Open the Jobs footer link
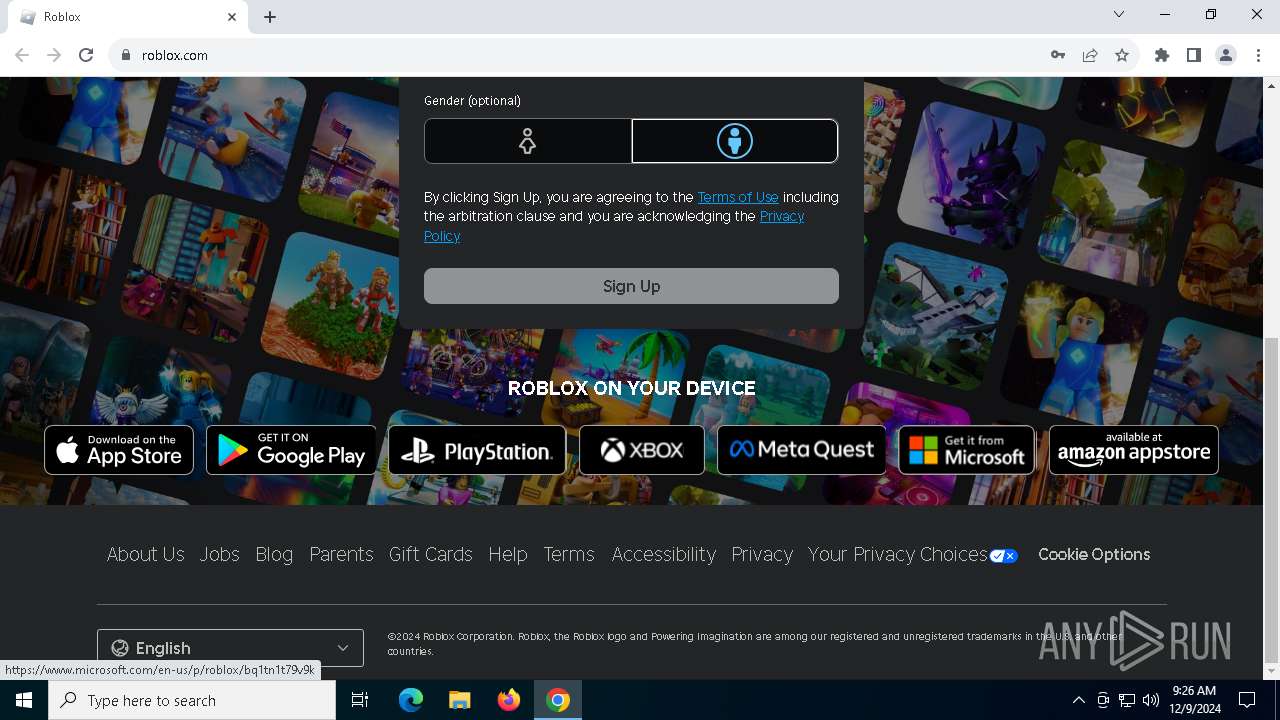1280x720 pixels. click(x=219, y=554)
